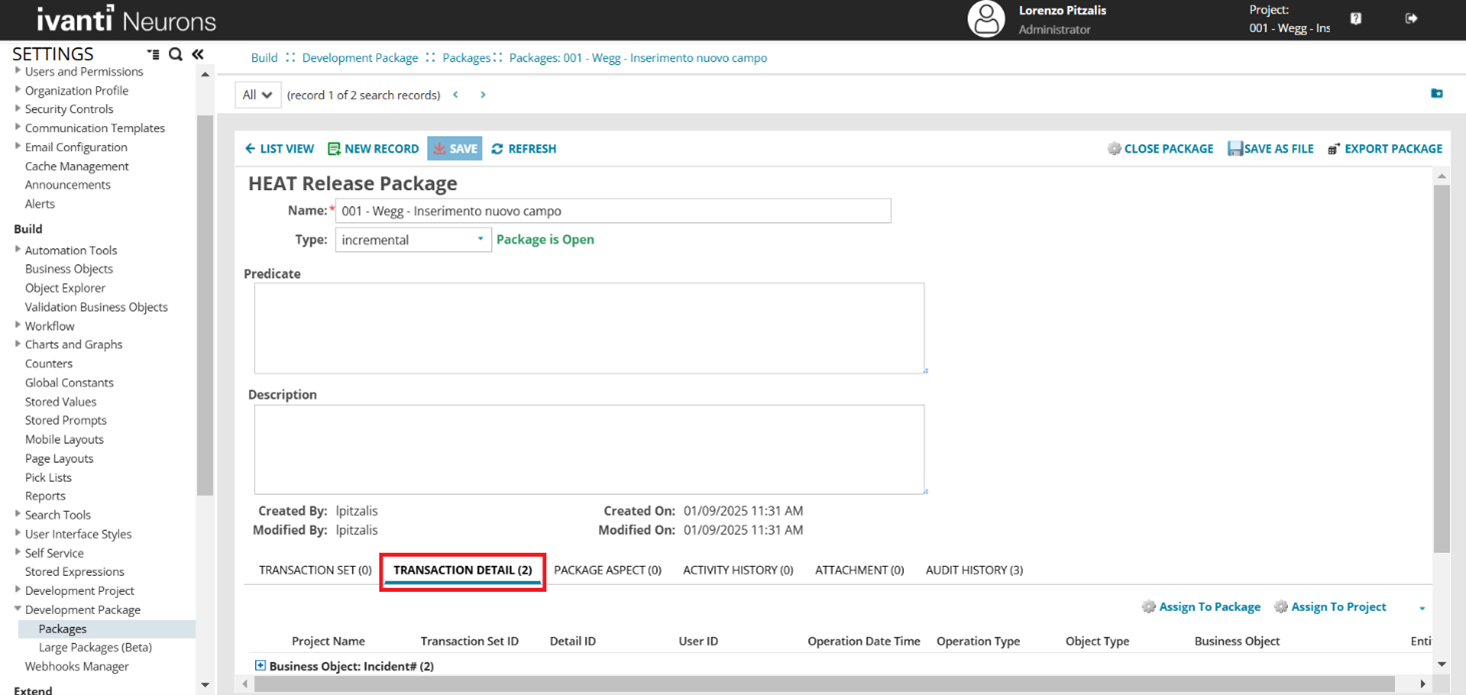Expand Charts and Graphs tree node

coord(18,344)
